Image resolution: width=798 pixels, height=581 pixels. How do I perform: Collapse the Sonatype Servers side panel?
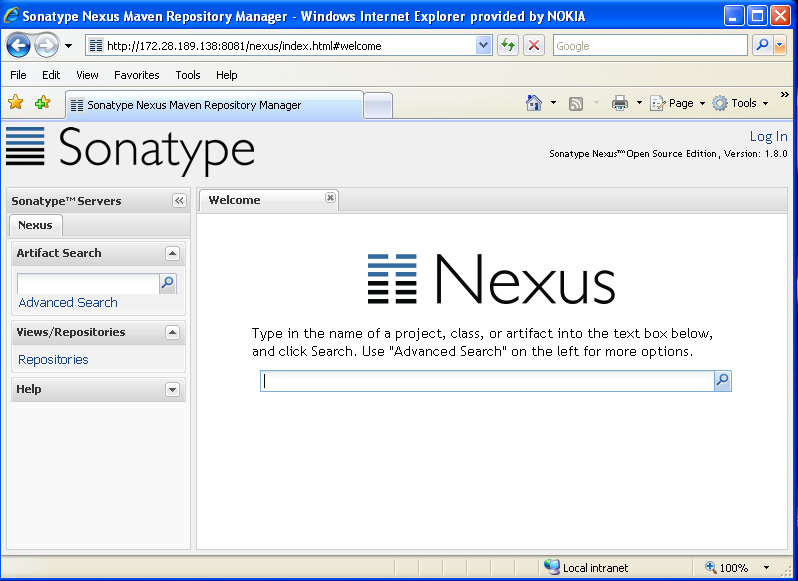point(179,201)
